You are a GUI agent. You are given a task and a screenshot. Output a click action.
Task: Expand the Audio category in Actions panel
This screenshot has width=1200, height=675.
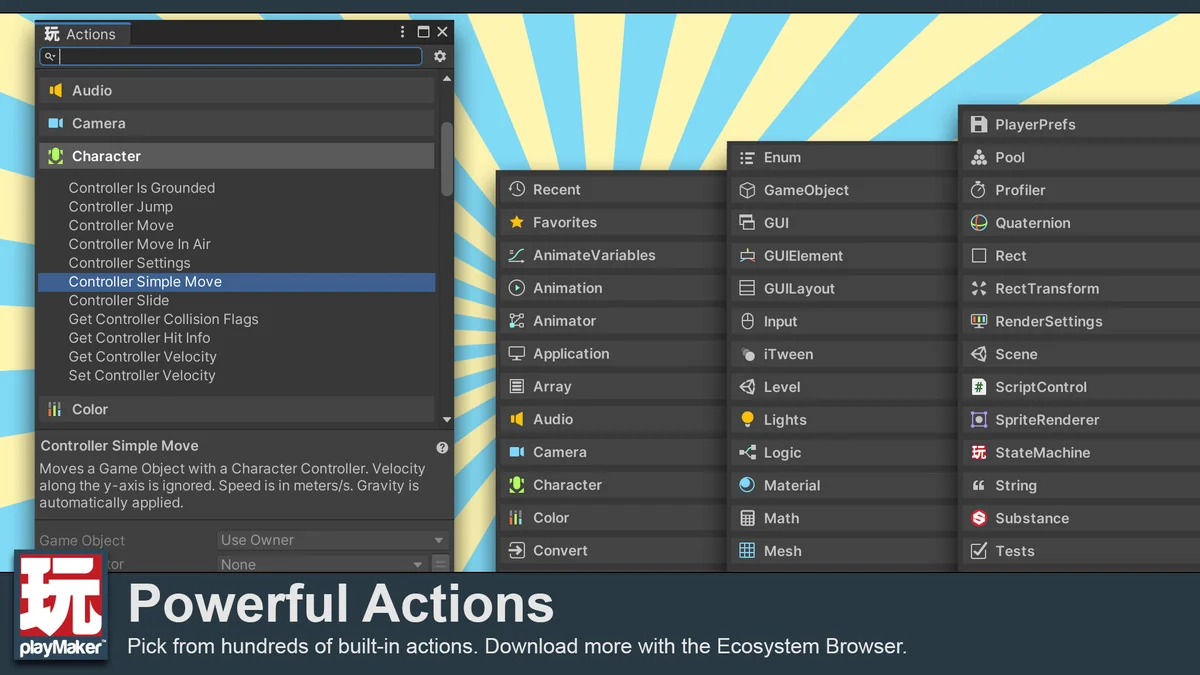[x=236, y=90]
